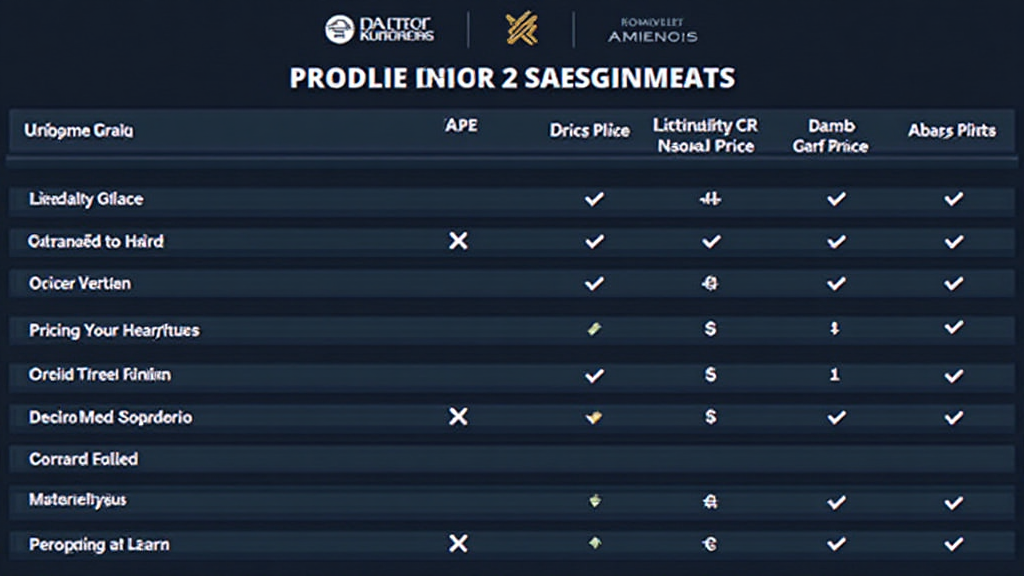Click the X mark in Peropding at Learn row
The image size is (1024, 576).
(x=458, y=544)
